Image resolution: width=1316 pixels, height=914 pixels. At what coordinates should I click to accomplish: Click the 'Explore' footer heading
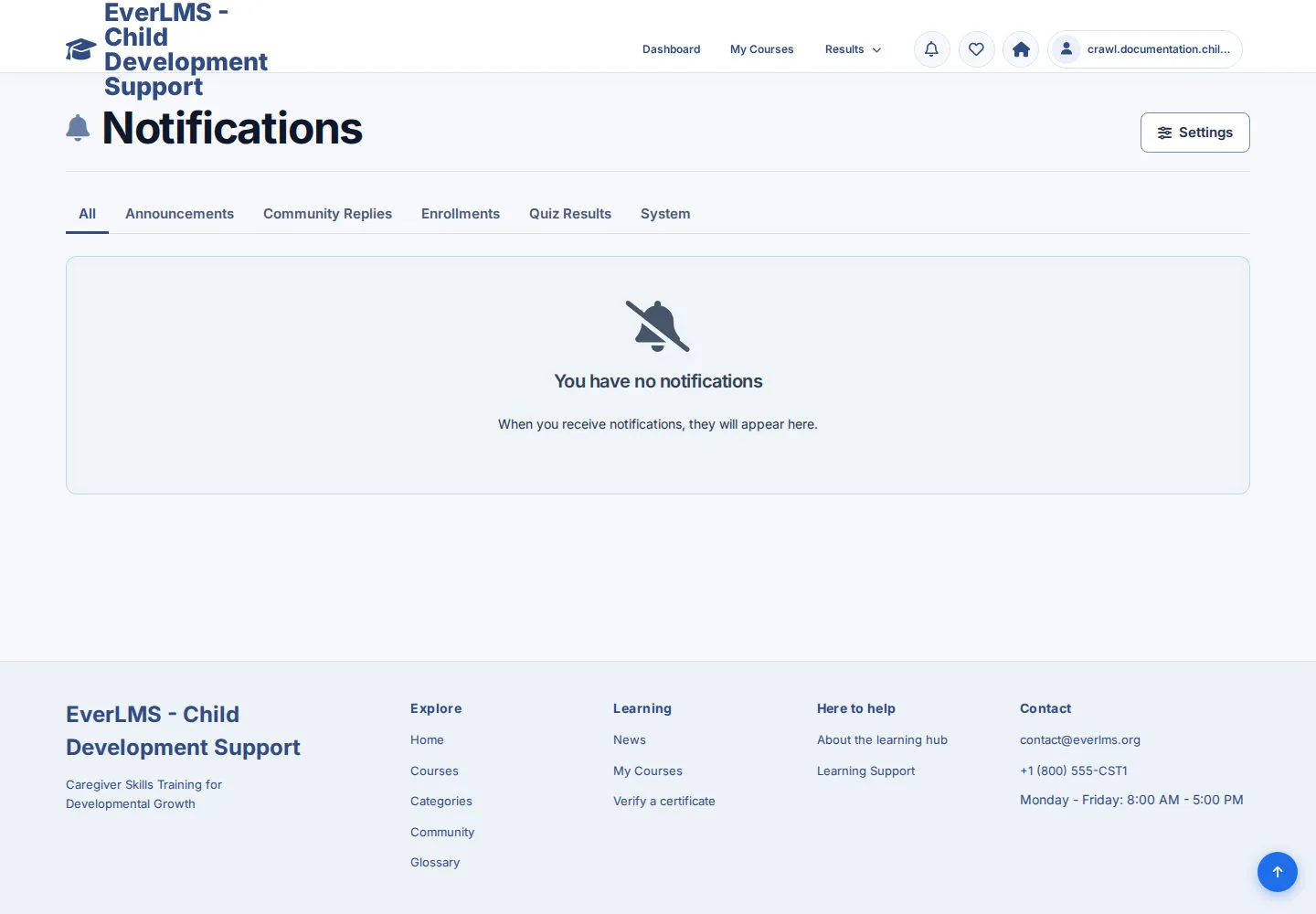click(436, 708)
